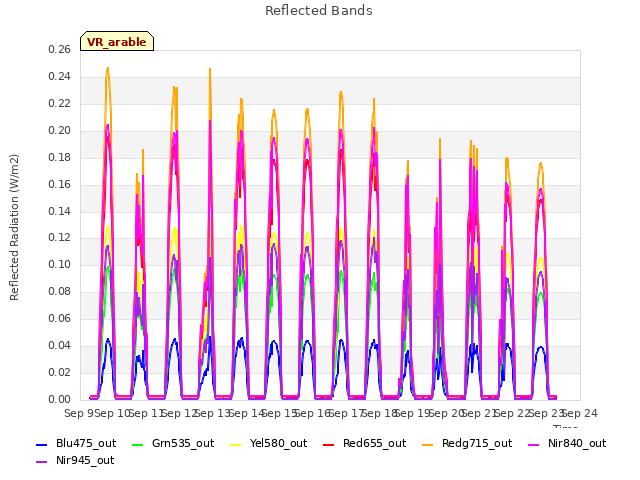Click the Sep 23 blue curve peak

pos(541,347)
